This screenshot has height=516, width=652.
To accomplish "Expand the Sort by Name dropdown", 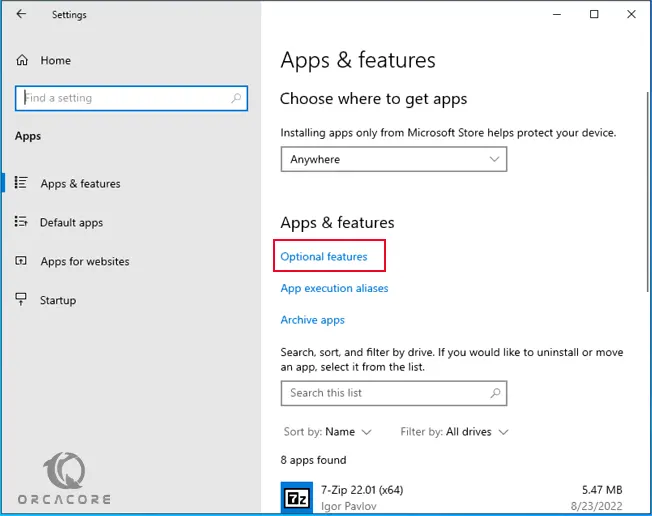I will 327,432.
